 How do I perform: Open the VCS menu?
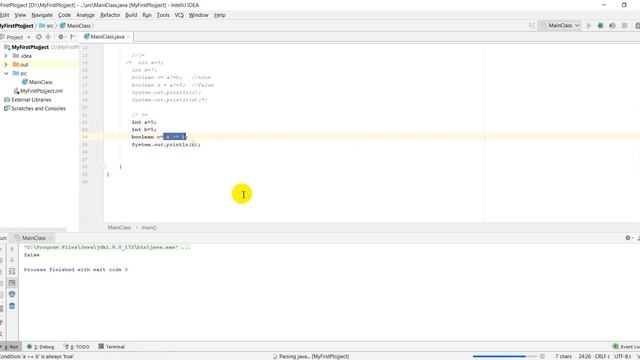coord(179,15)
